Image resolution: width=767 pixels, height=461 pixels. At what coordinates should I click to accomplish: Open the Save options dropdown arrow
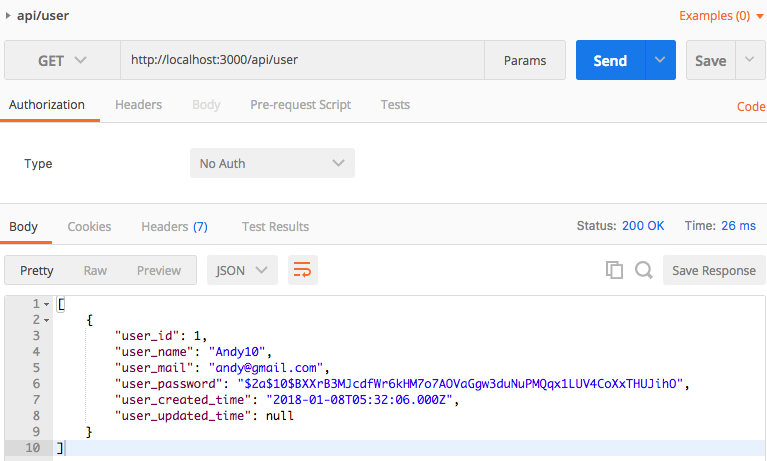[750, 60]
